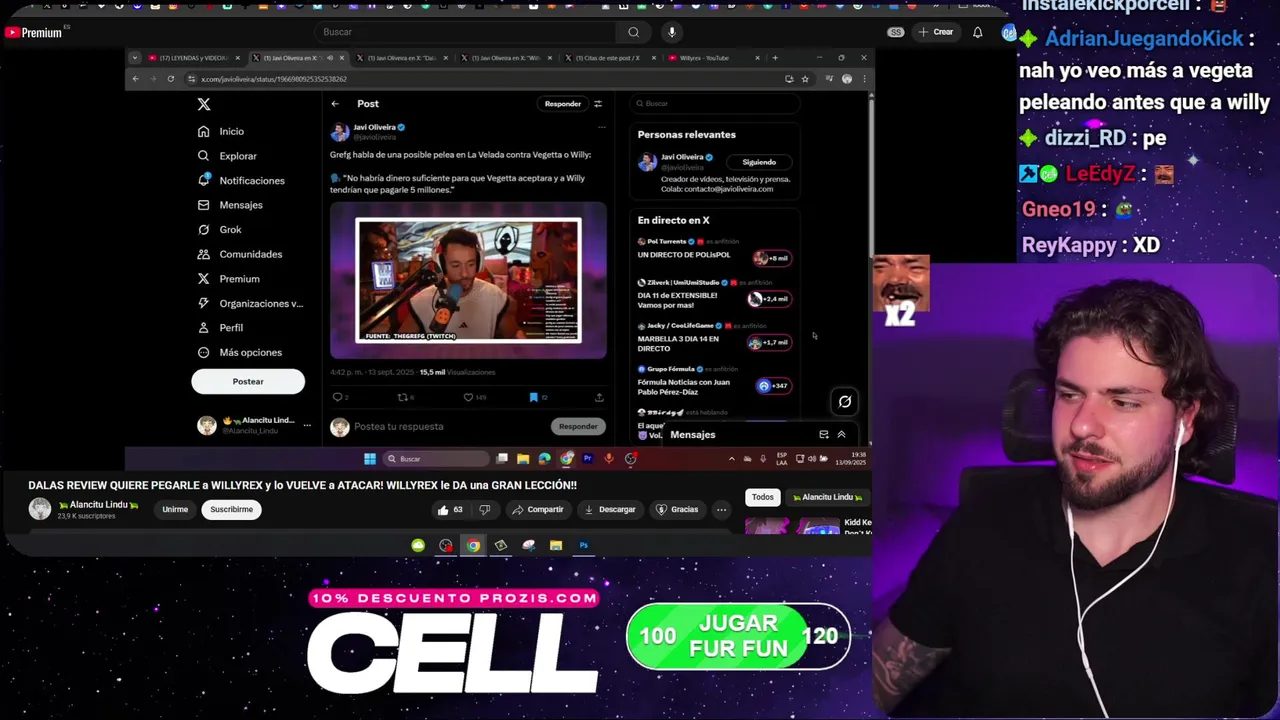This screenshot has height=720, width=1280.
Task: Open Grok in the X sidebar
Action: (x=219, y=229)
